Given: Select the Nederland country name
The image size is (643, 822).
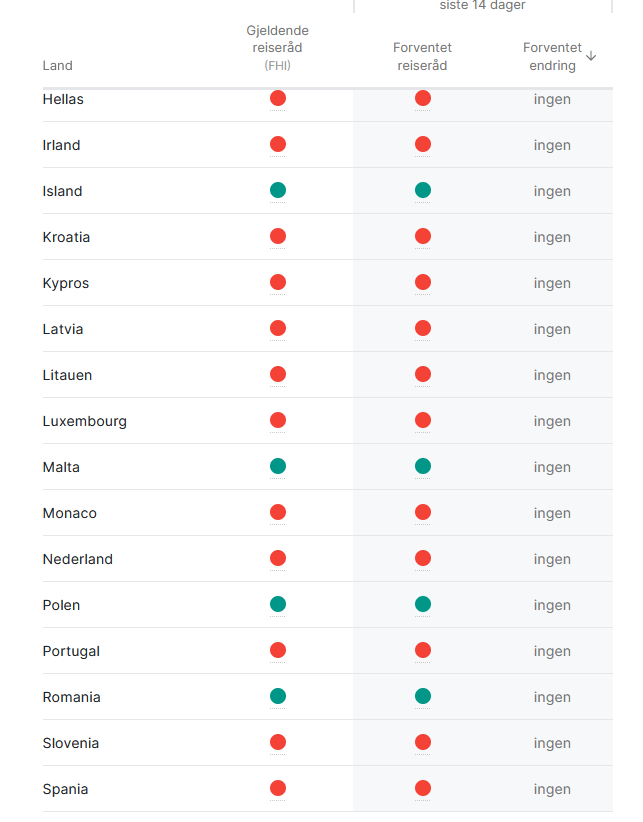Looking at the screenshot, I should point(77,559).
